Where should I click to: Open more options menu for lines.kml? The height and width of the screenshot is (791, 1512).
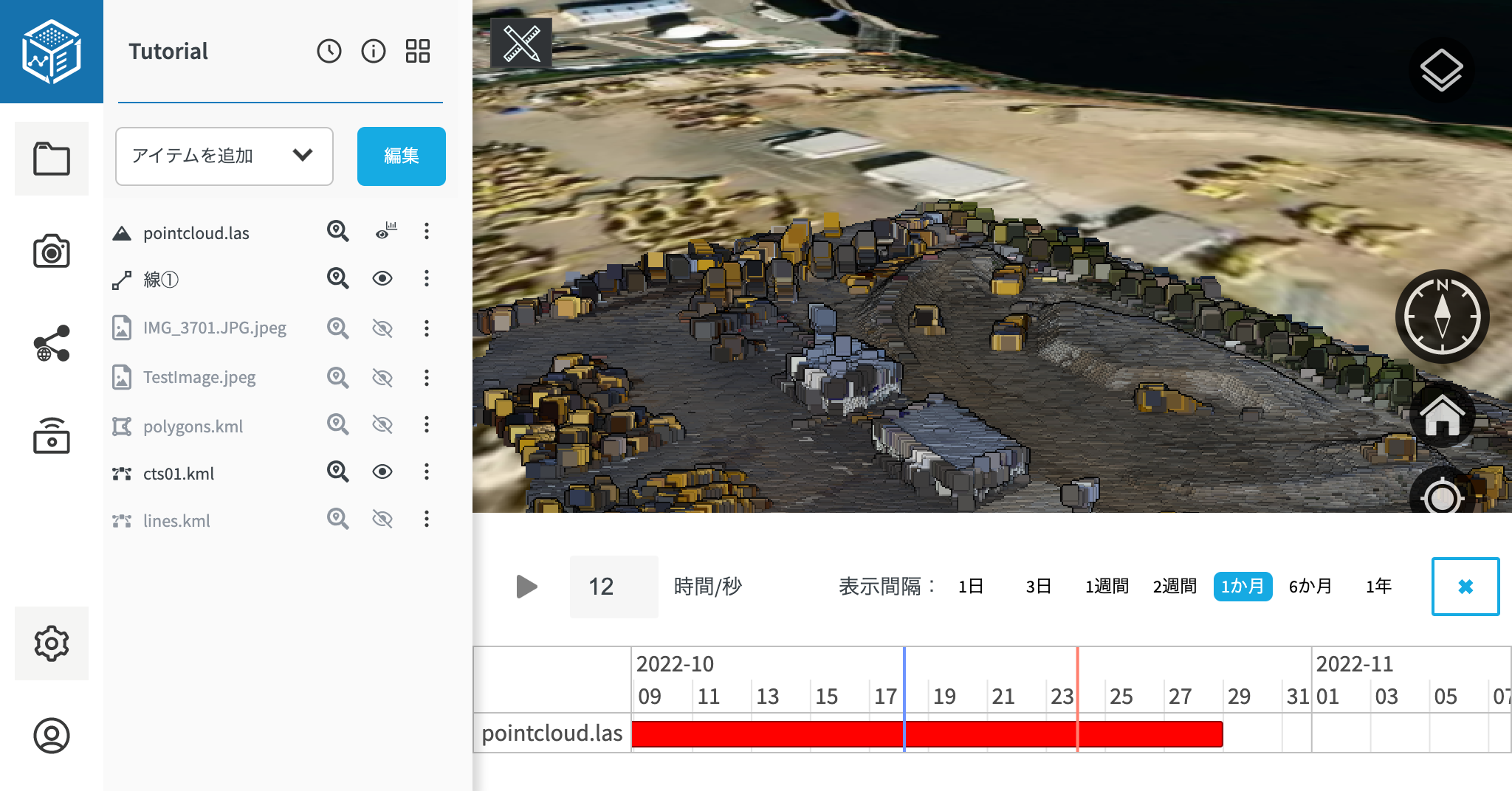click(x=427, y=519)
